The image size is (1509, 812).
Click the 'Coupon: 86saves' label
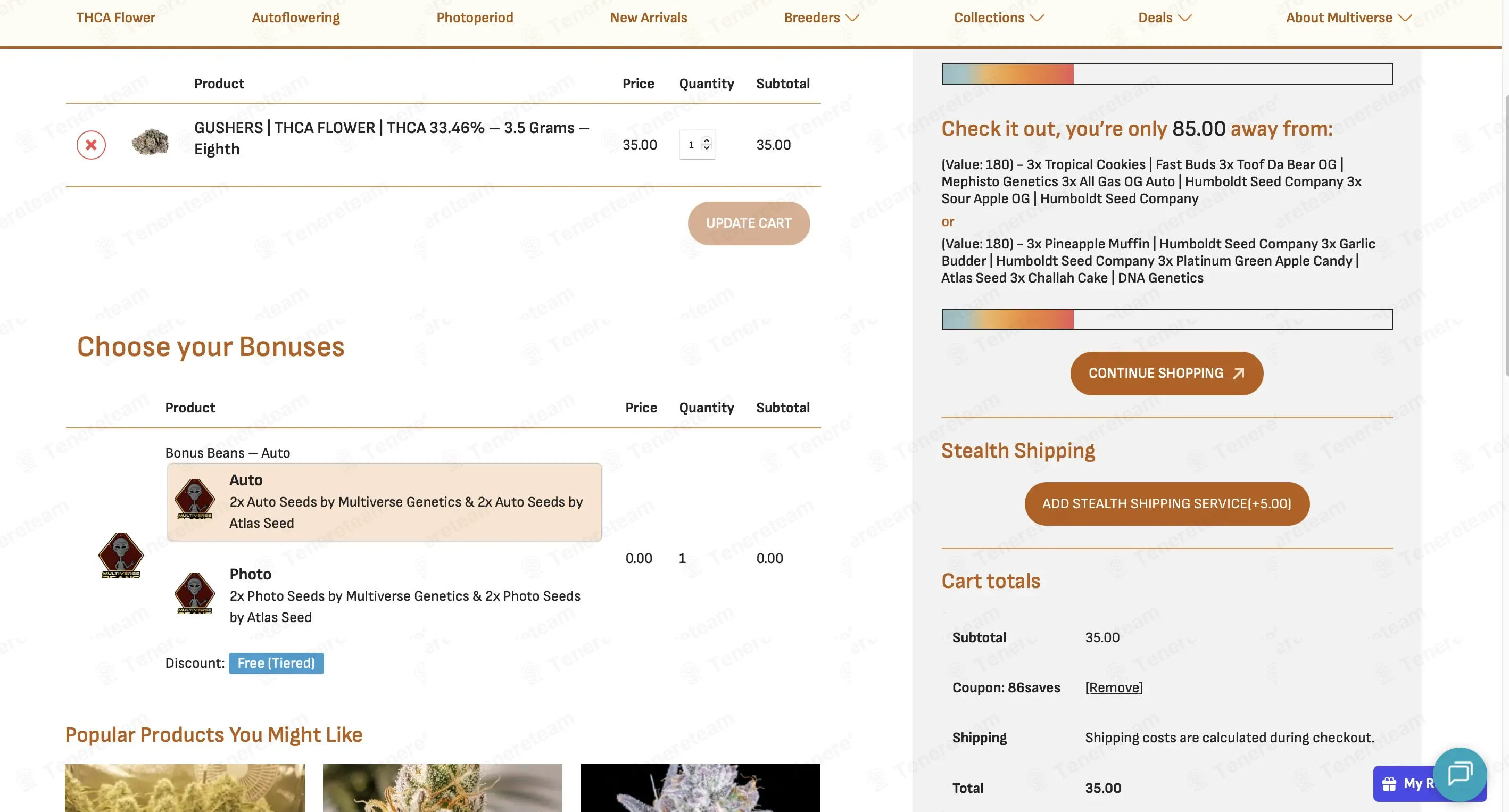1006,687
